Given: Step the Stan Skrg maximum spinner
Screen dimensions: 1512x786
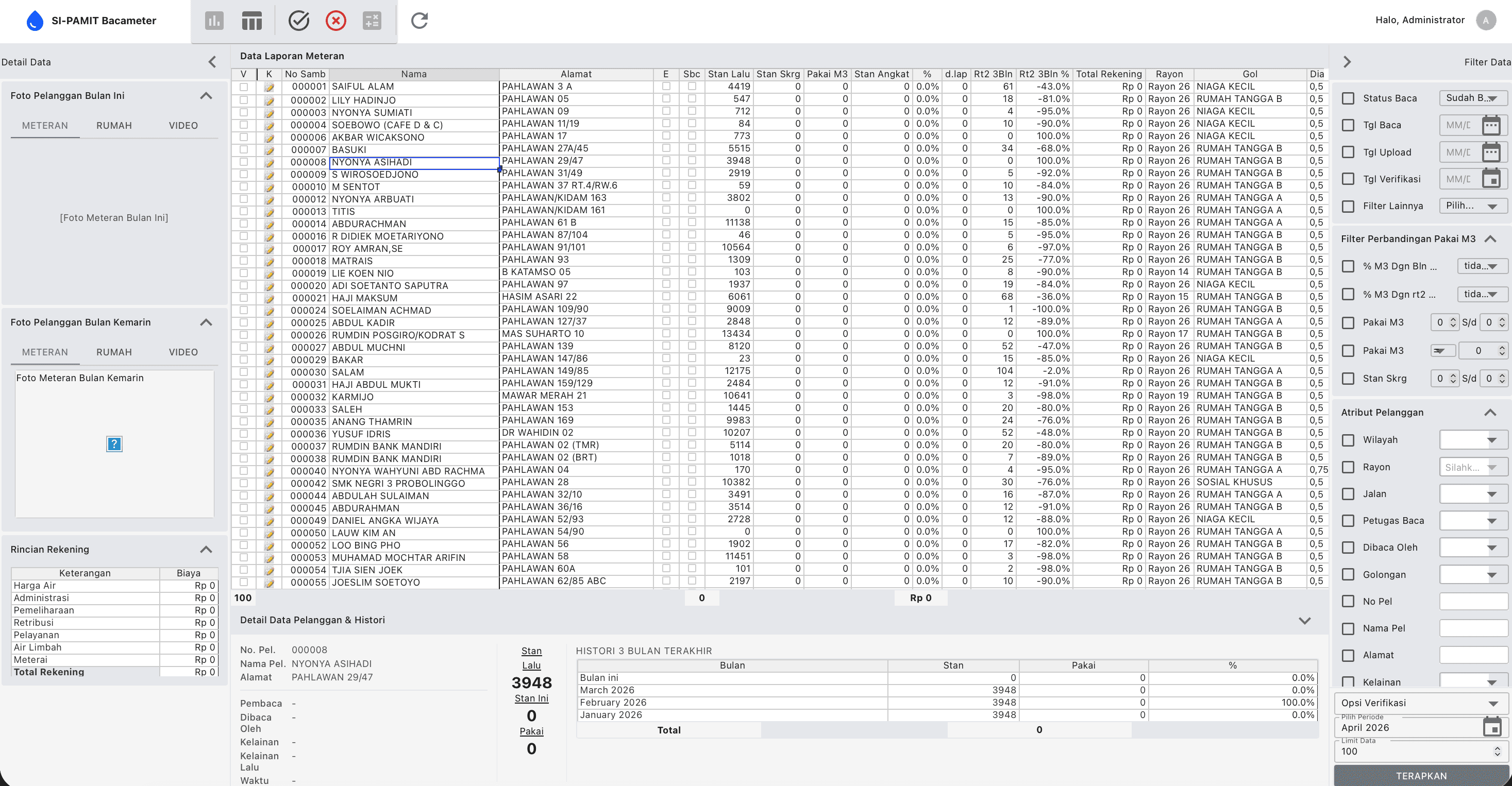Looking at the screenshot, I should coord(1502,379).
